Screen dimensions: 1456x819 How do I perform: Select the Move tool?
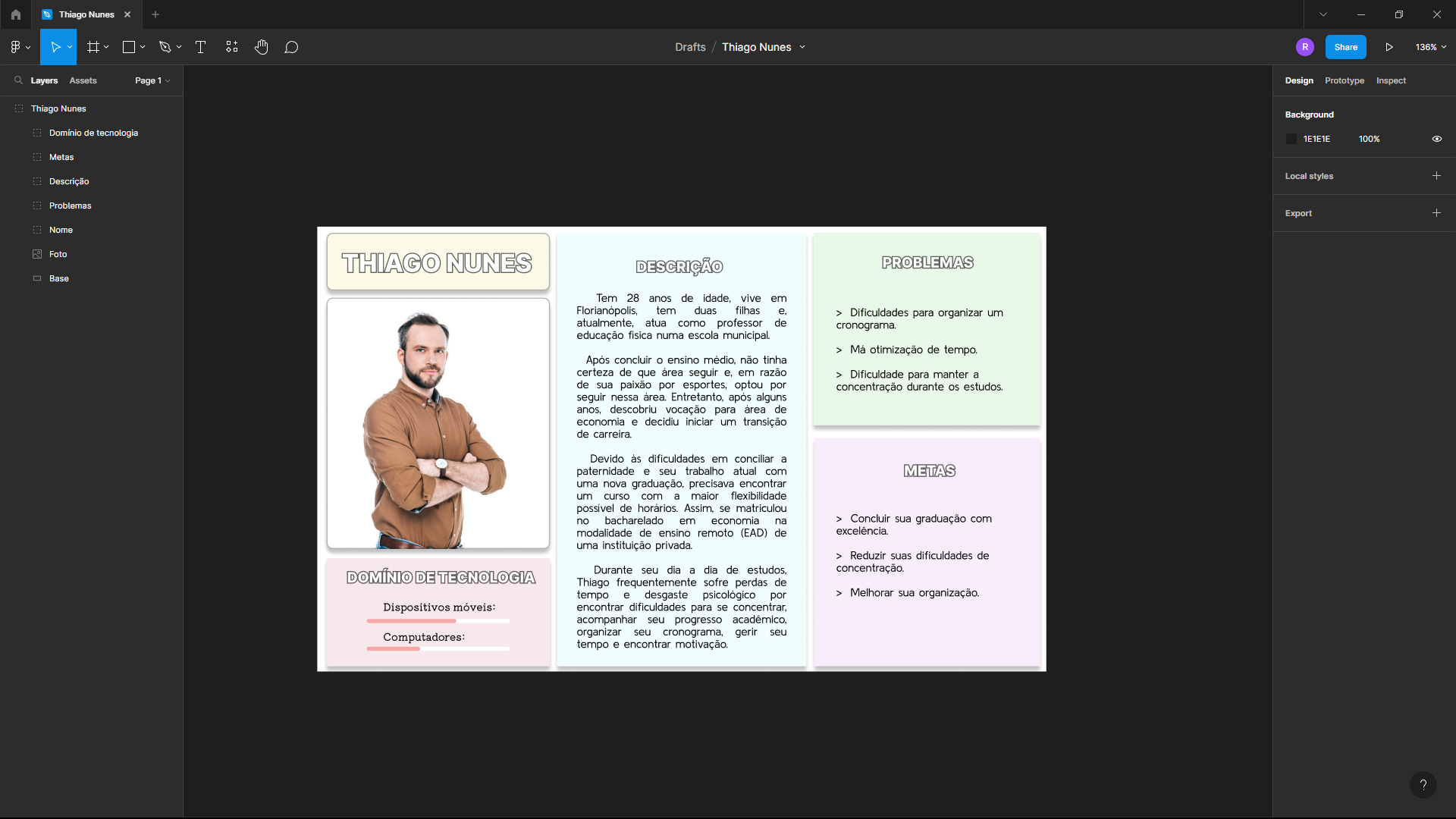coord(55,47)
